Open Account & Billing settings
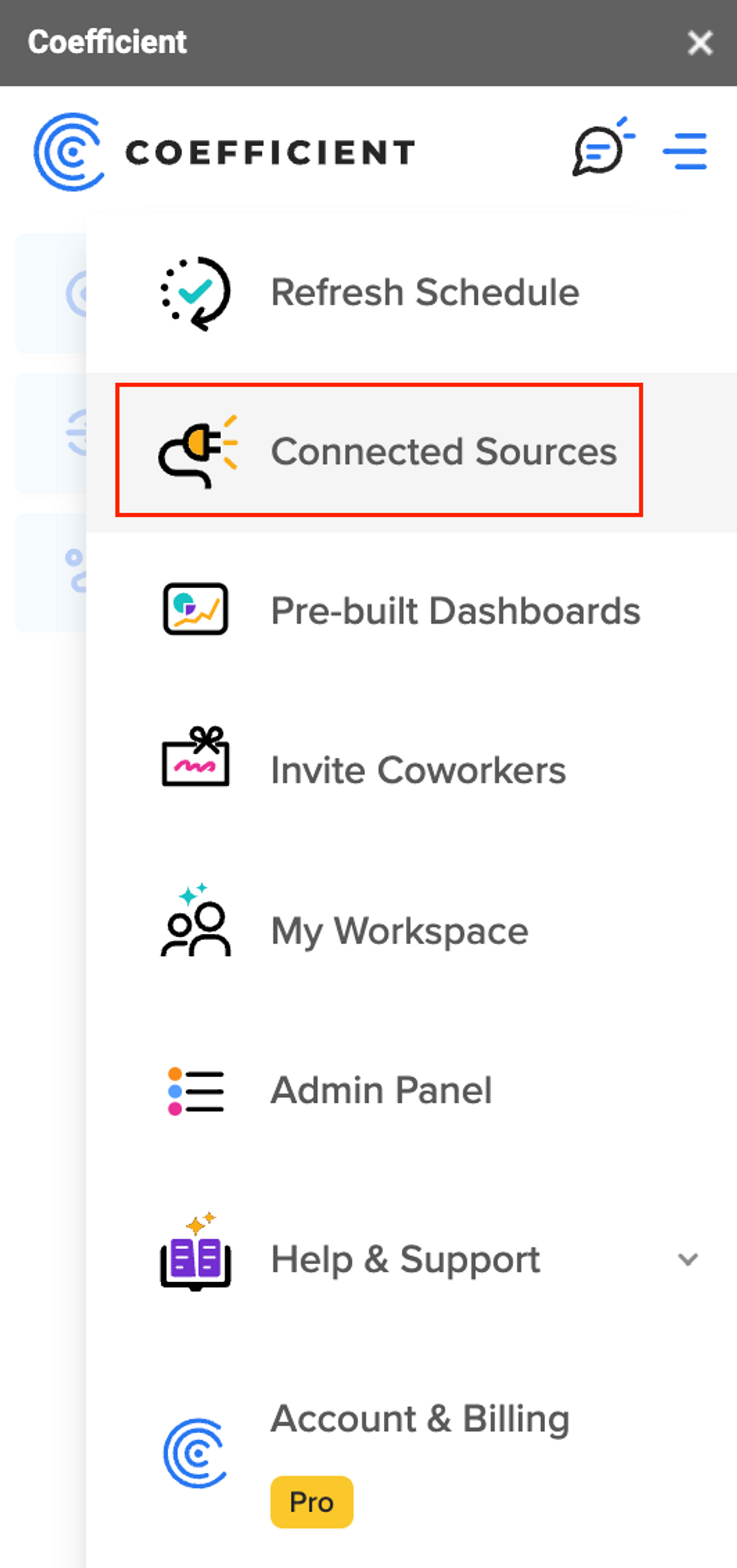This screenshot has width=737, height=1568. coord(419,1419)
